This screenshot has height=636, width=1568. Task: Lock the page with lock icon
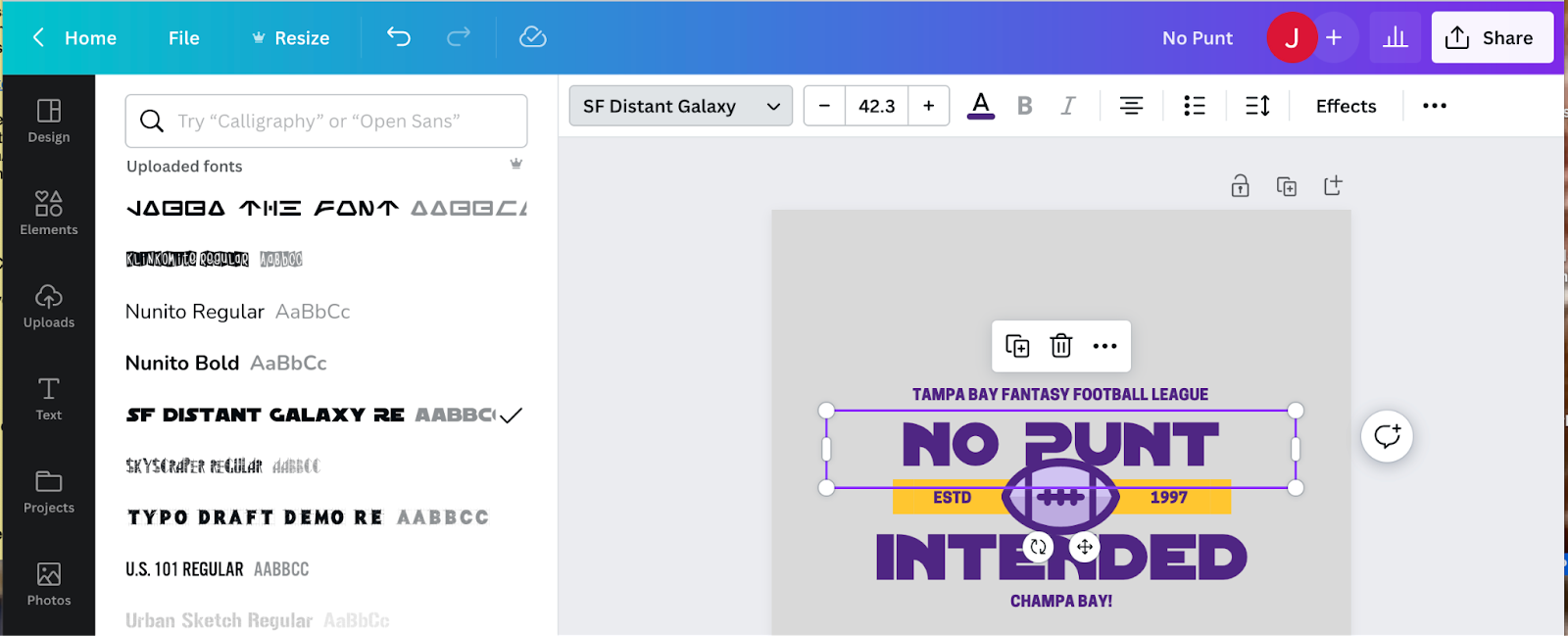[x=1241, y=186]
